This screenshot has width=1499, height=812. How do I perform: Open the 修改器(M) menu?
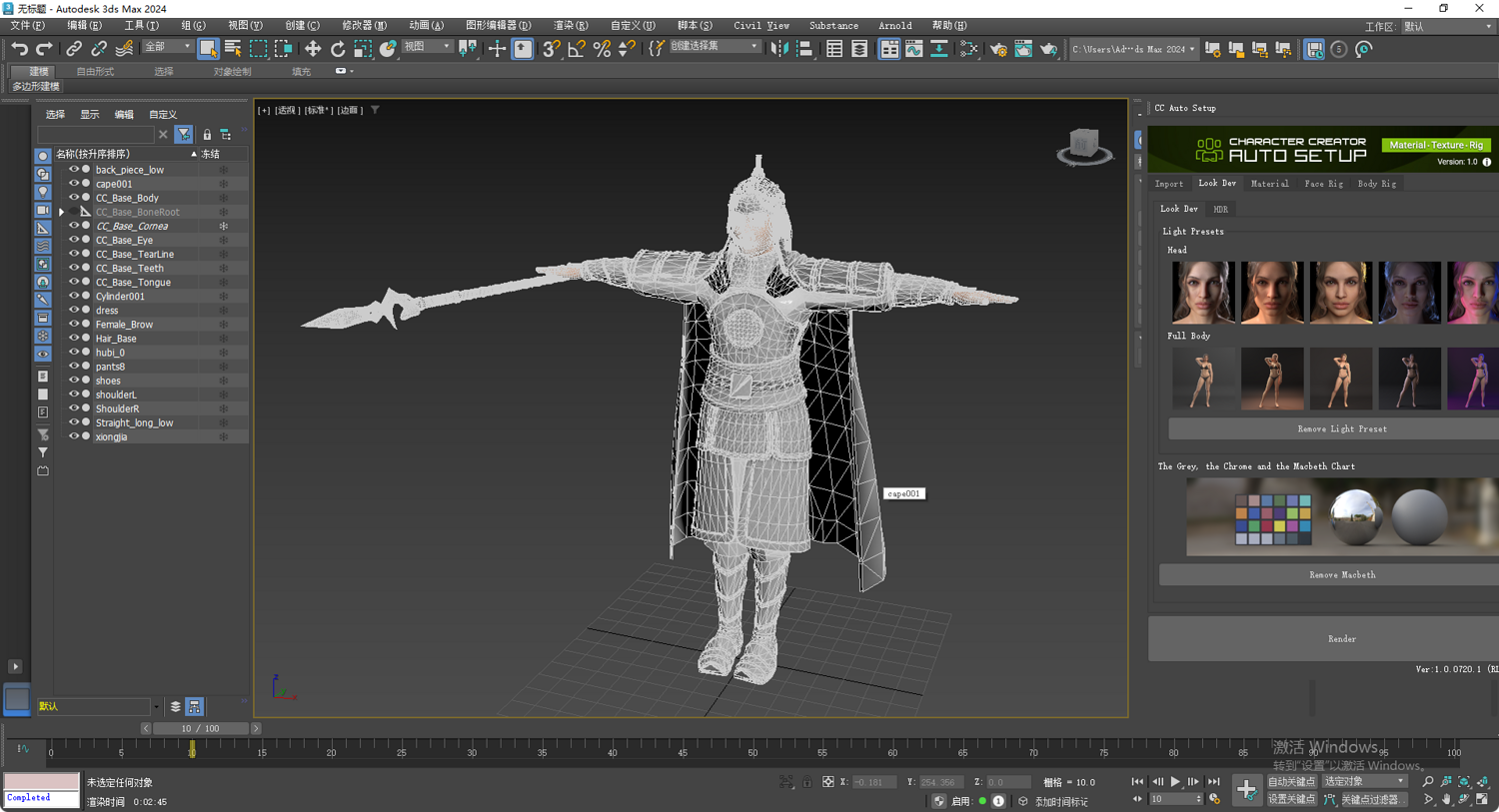coord(364,26)
